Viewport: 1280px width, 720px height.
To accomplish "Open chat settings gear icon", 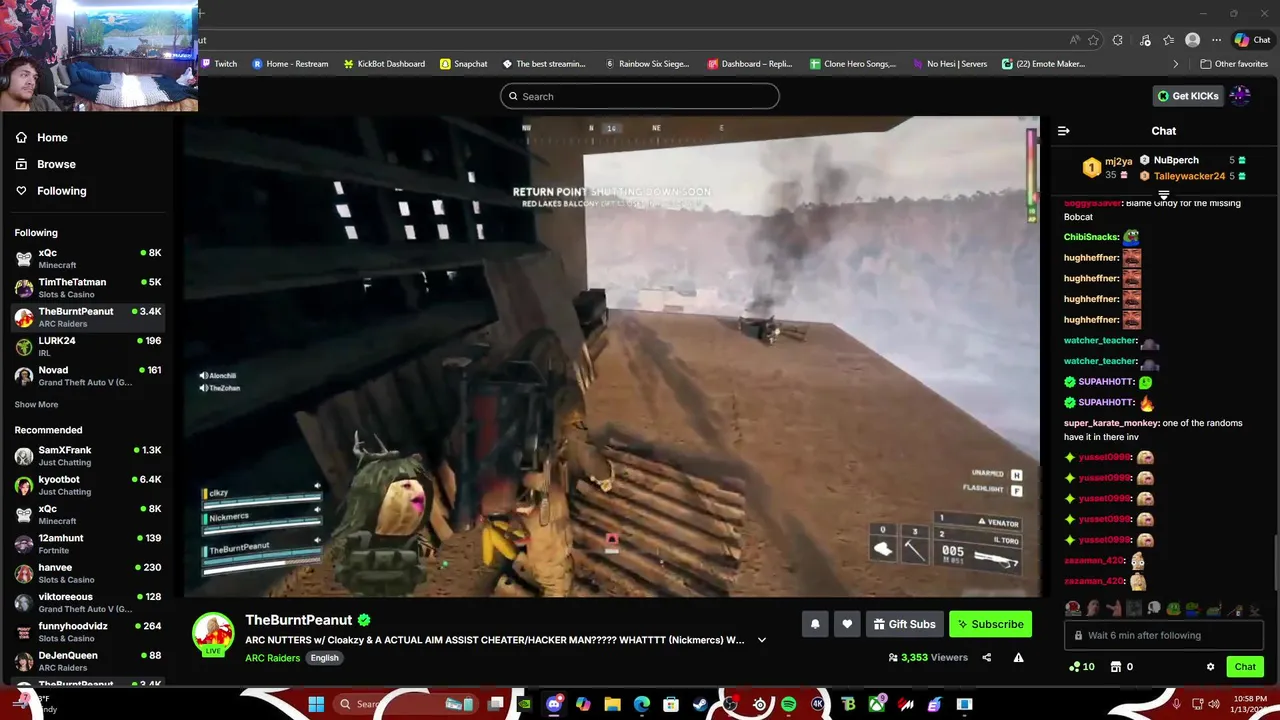I will [x=1210, y=667].
